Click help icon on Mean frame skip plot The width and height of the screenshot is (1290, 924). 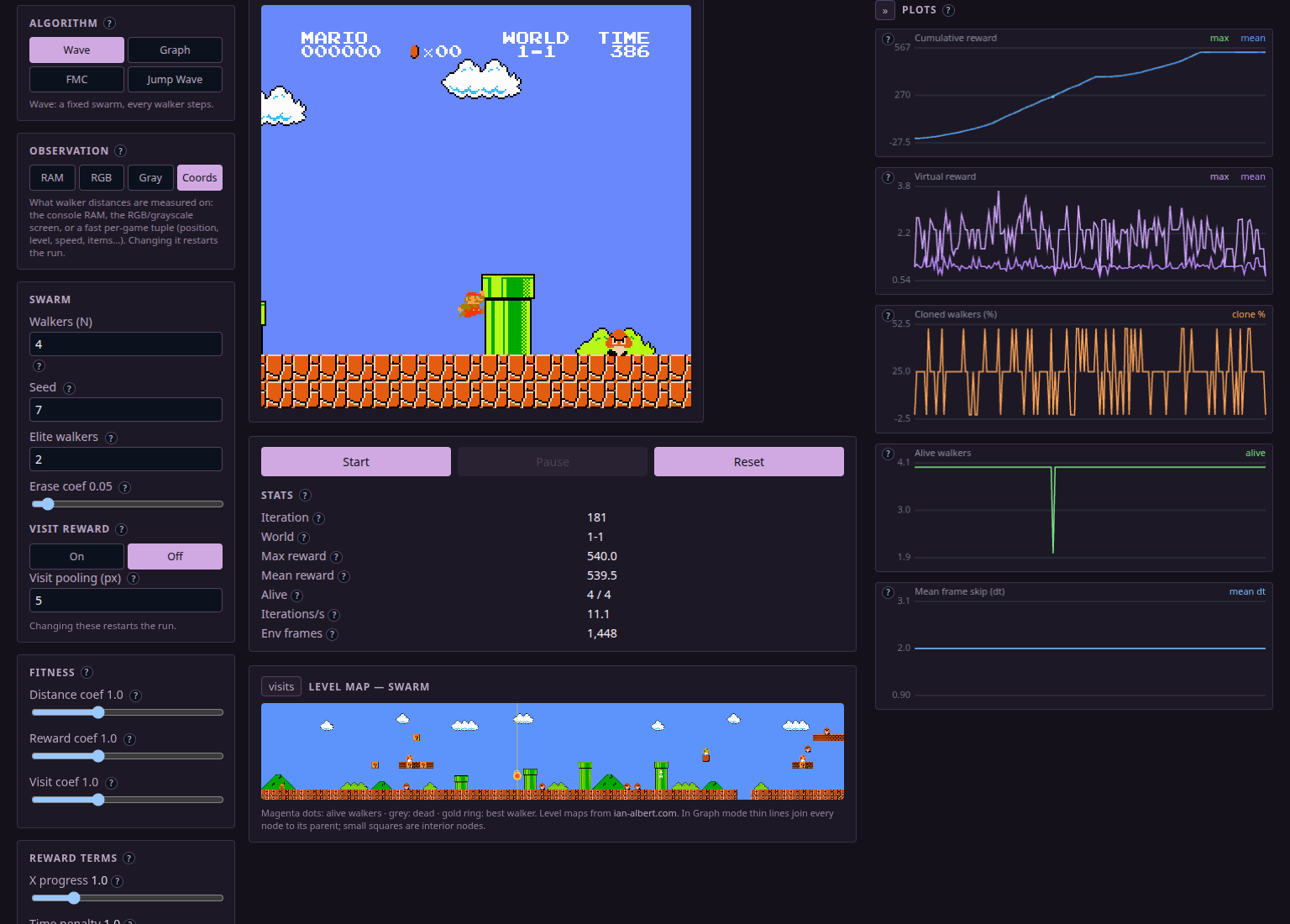(x=888, y=592)
